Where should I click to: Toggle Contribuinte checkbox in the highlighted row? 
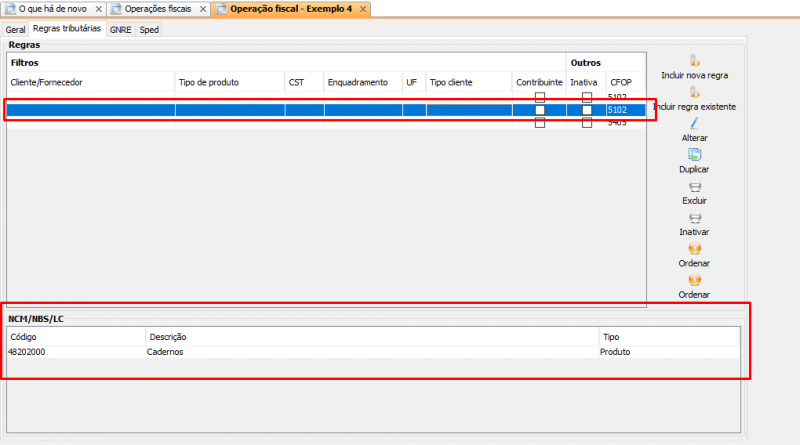pos(540,110)
